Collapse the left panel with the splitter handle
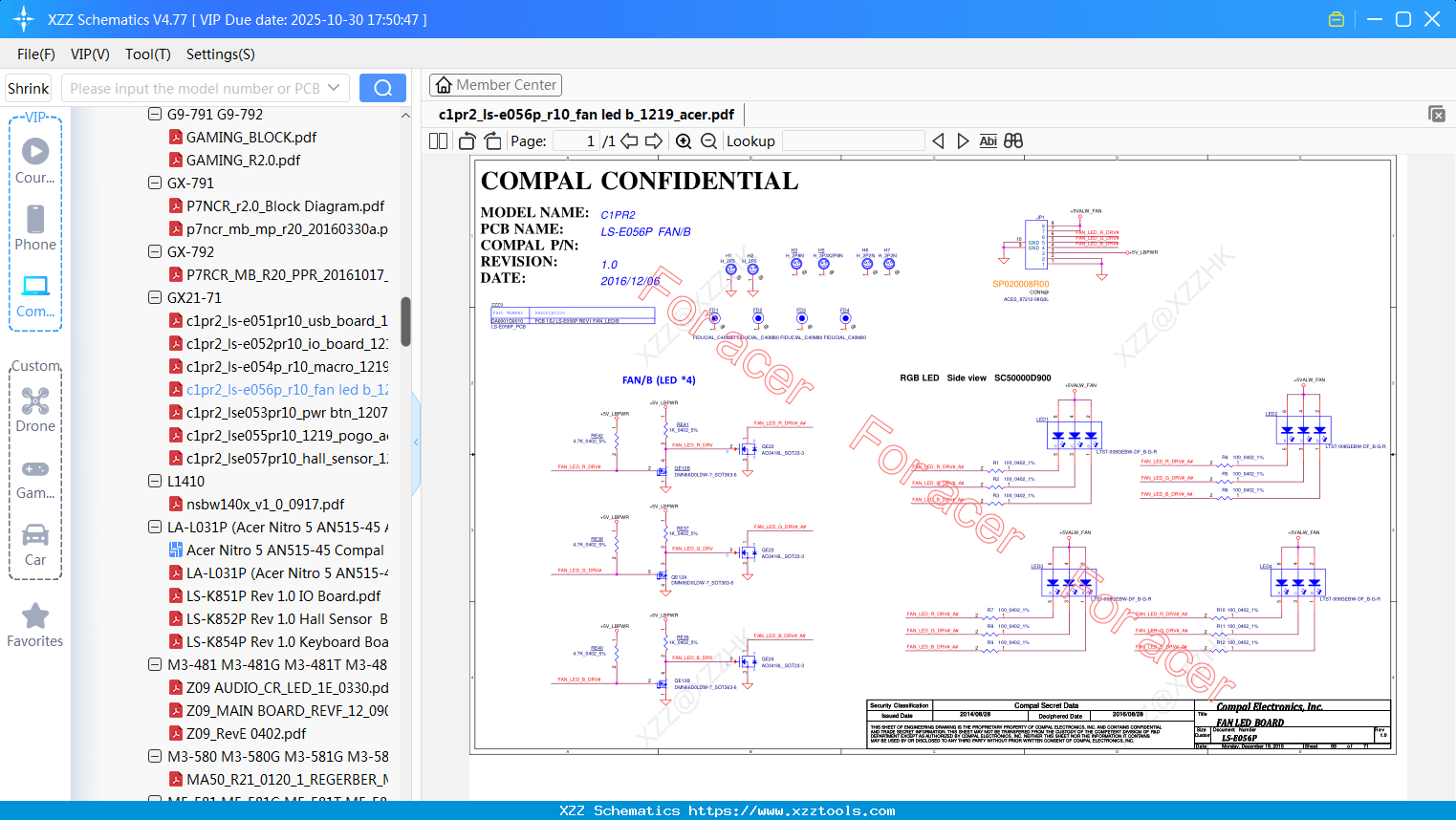 pyautogui.click(x=416, y=442)
